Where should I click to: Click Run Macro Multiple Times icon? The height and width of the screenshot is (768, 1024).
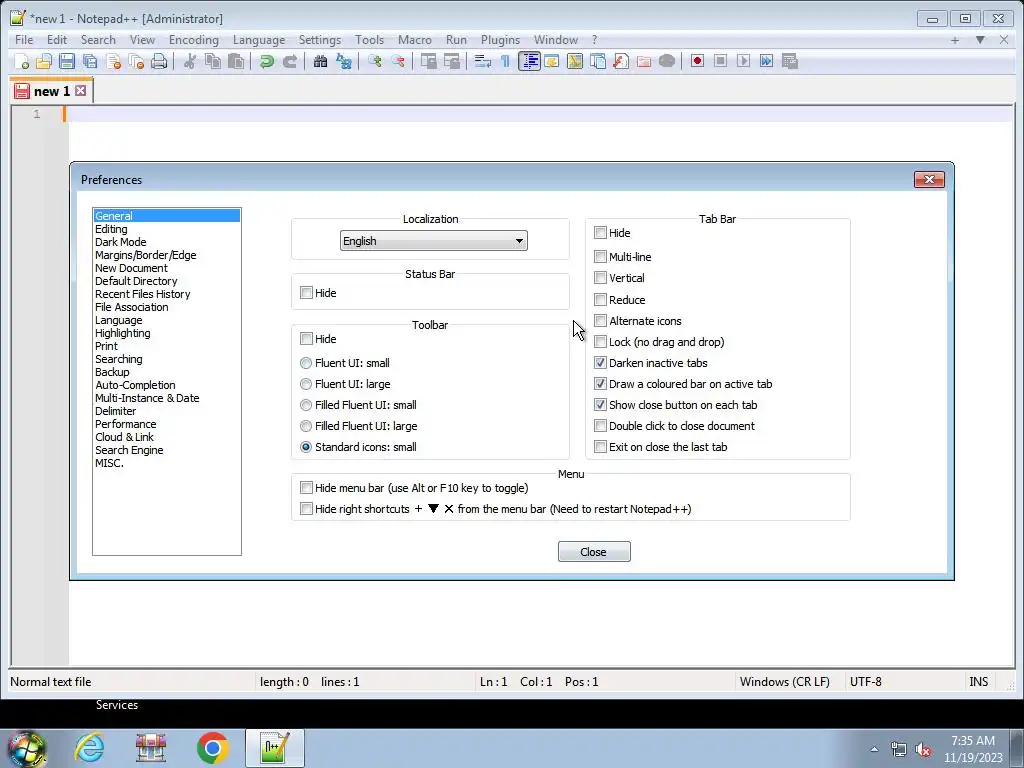click(x=766, y=61)
